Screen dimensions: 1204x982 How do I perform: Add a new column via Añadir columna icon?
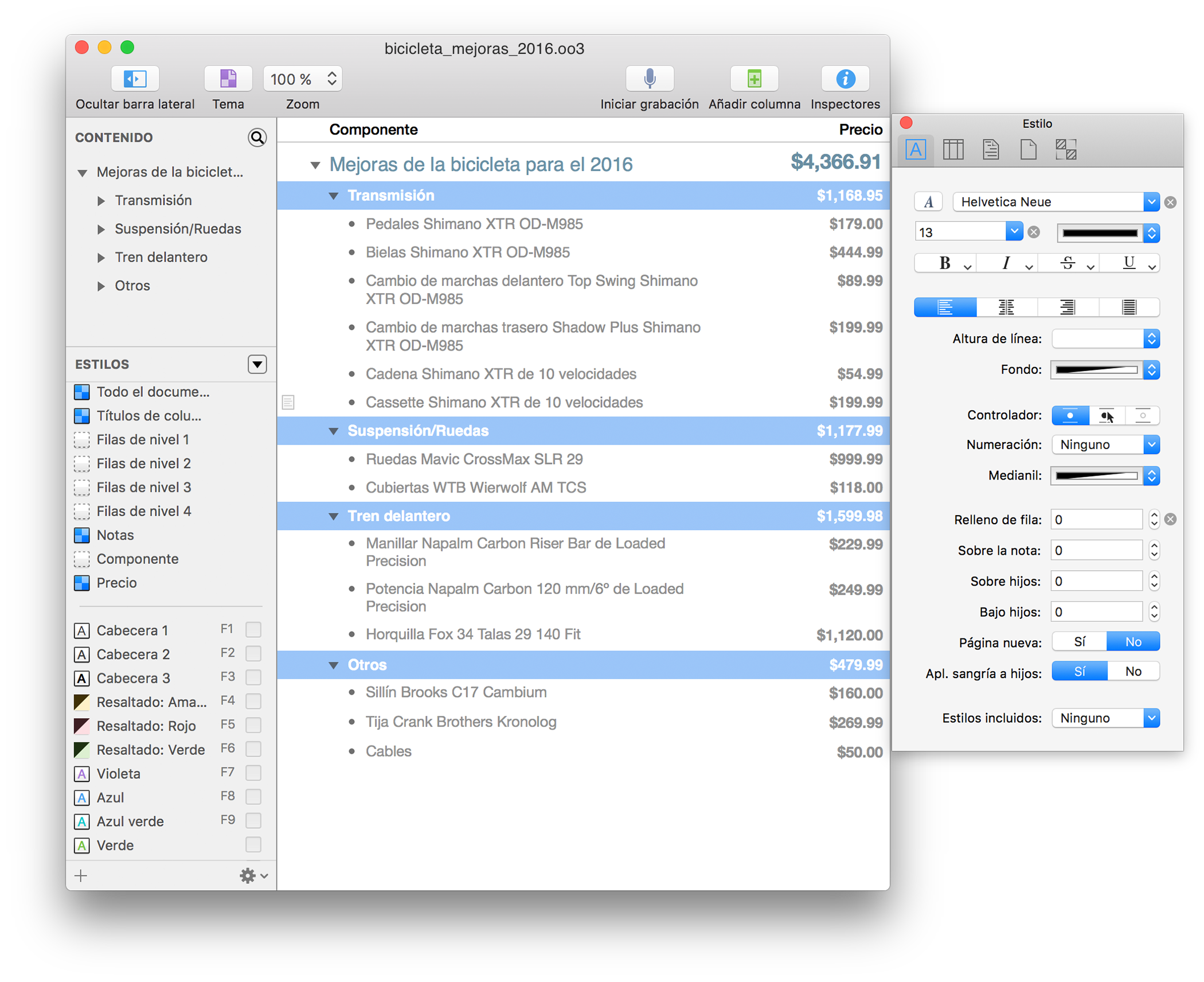[x=753, y=79]
